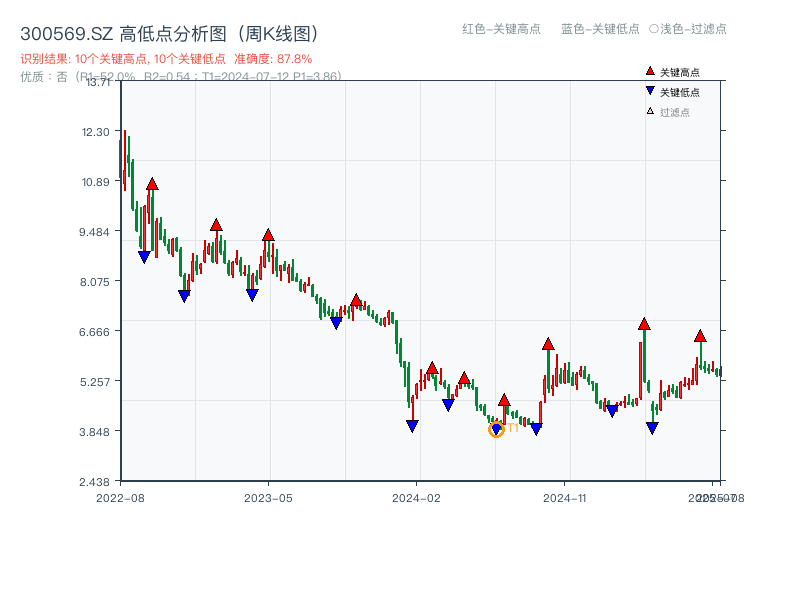Click the gray 优质：否 parameters line
This screenshot has height=600, width=800.
pyautogui.click(x=180, y=76)
